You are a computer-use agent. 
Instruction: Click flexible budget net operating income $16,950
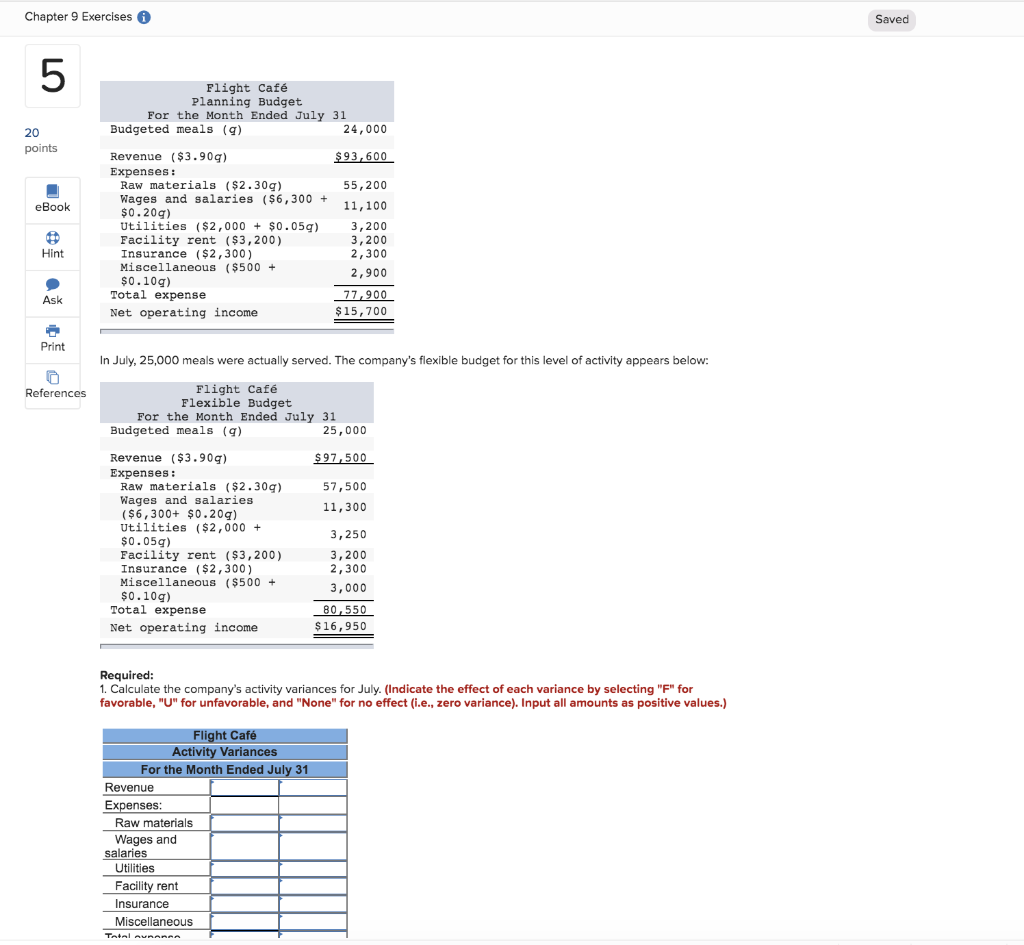pos(341,626)
